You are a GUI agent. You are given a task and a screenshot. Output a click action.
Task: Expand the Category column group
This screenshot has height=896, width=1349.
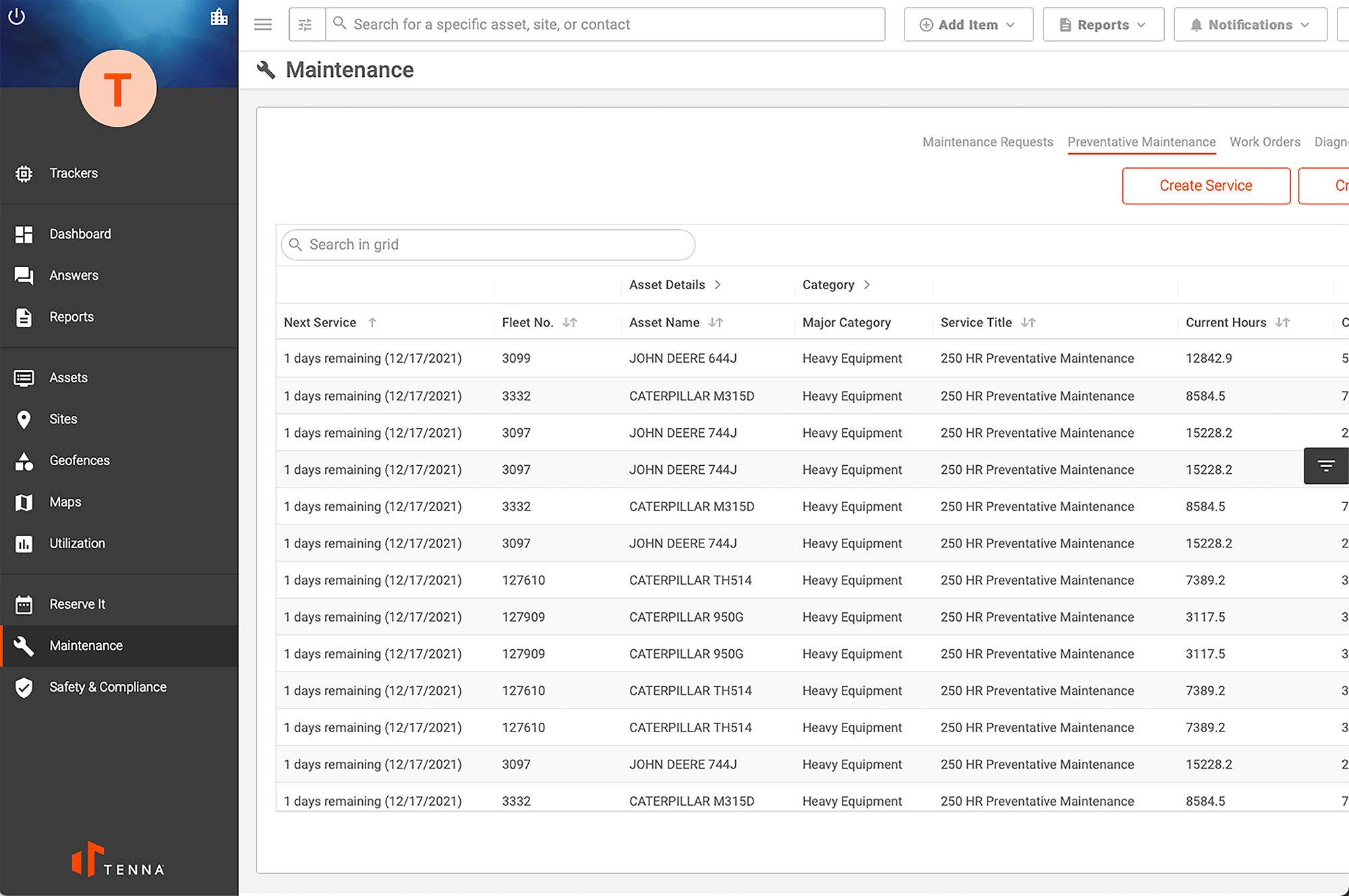click(867, 285)
